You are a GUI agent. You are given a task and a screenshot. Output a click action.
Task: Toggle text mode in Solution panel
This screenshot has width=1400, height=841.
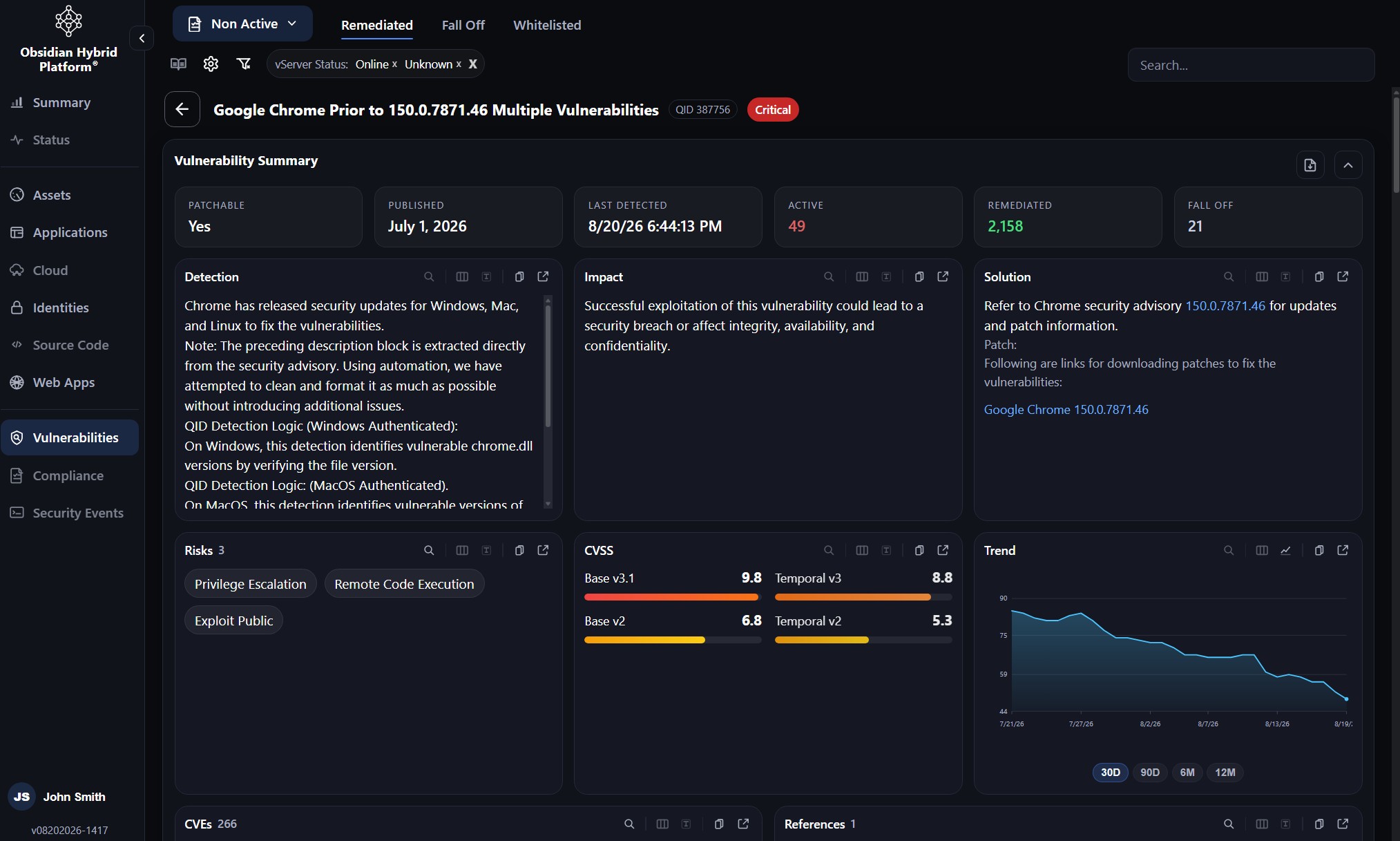tap(1285, 276)
